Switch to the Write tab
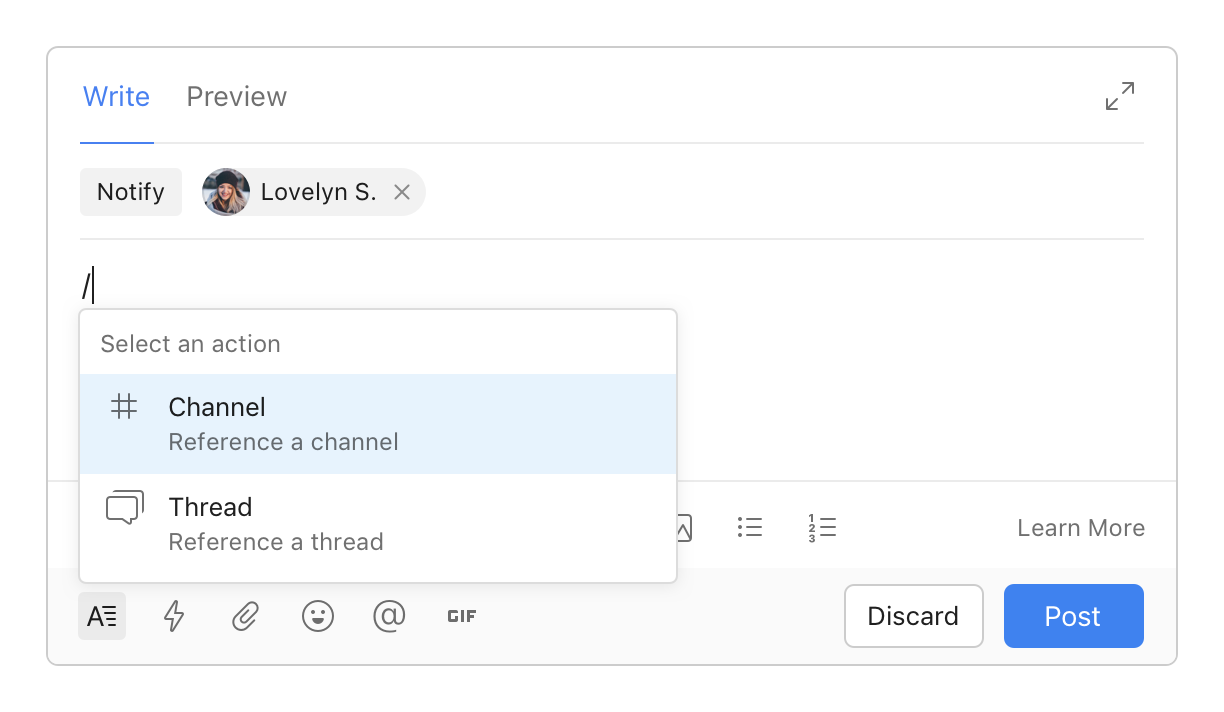1224x712 pixels. (116, 97)
